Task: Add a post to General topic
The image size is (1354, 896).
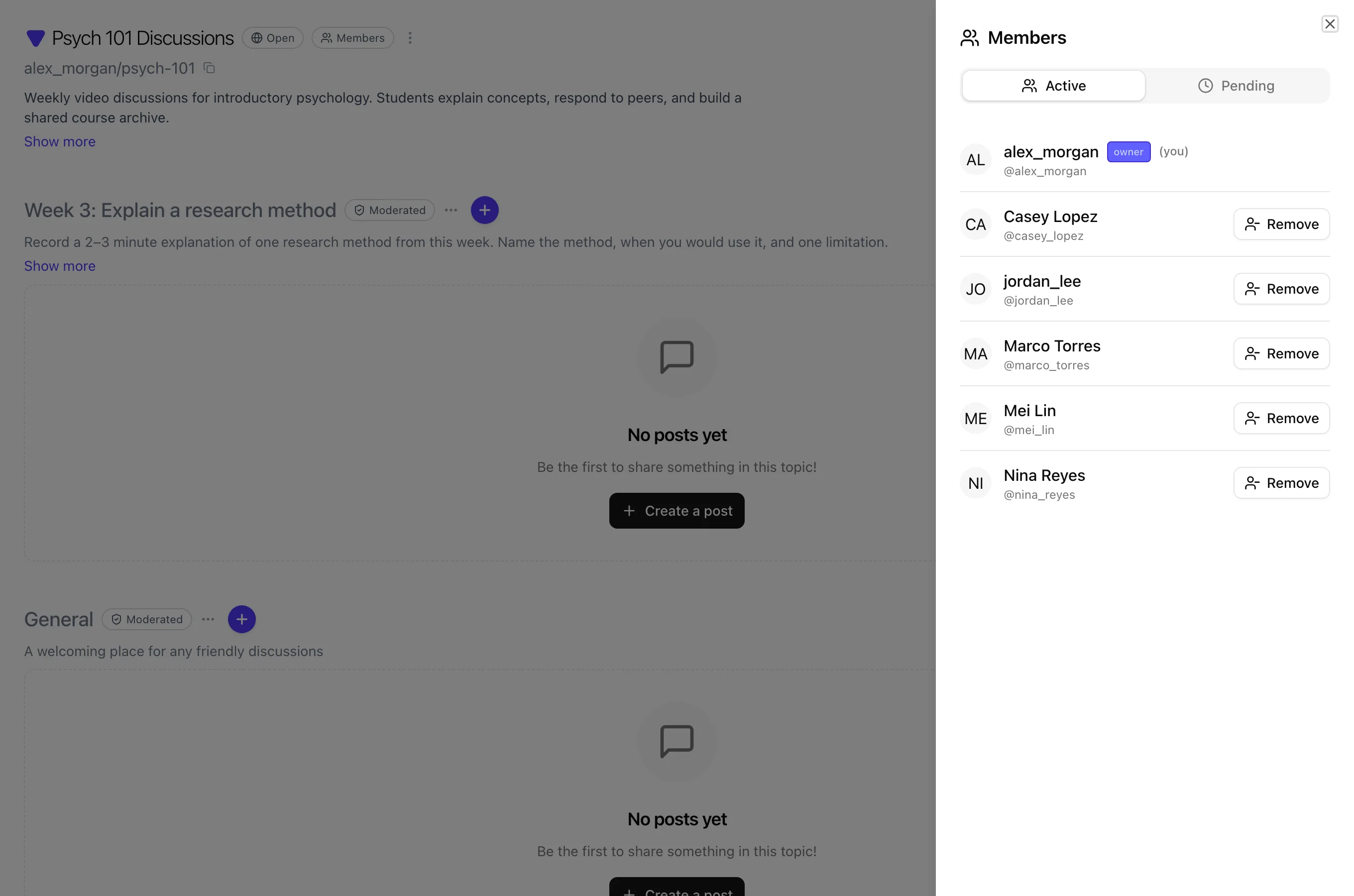Action: pyautogui.click(x=241, y=619)
